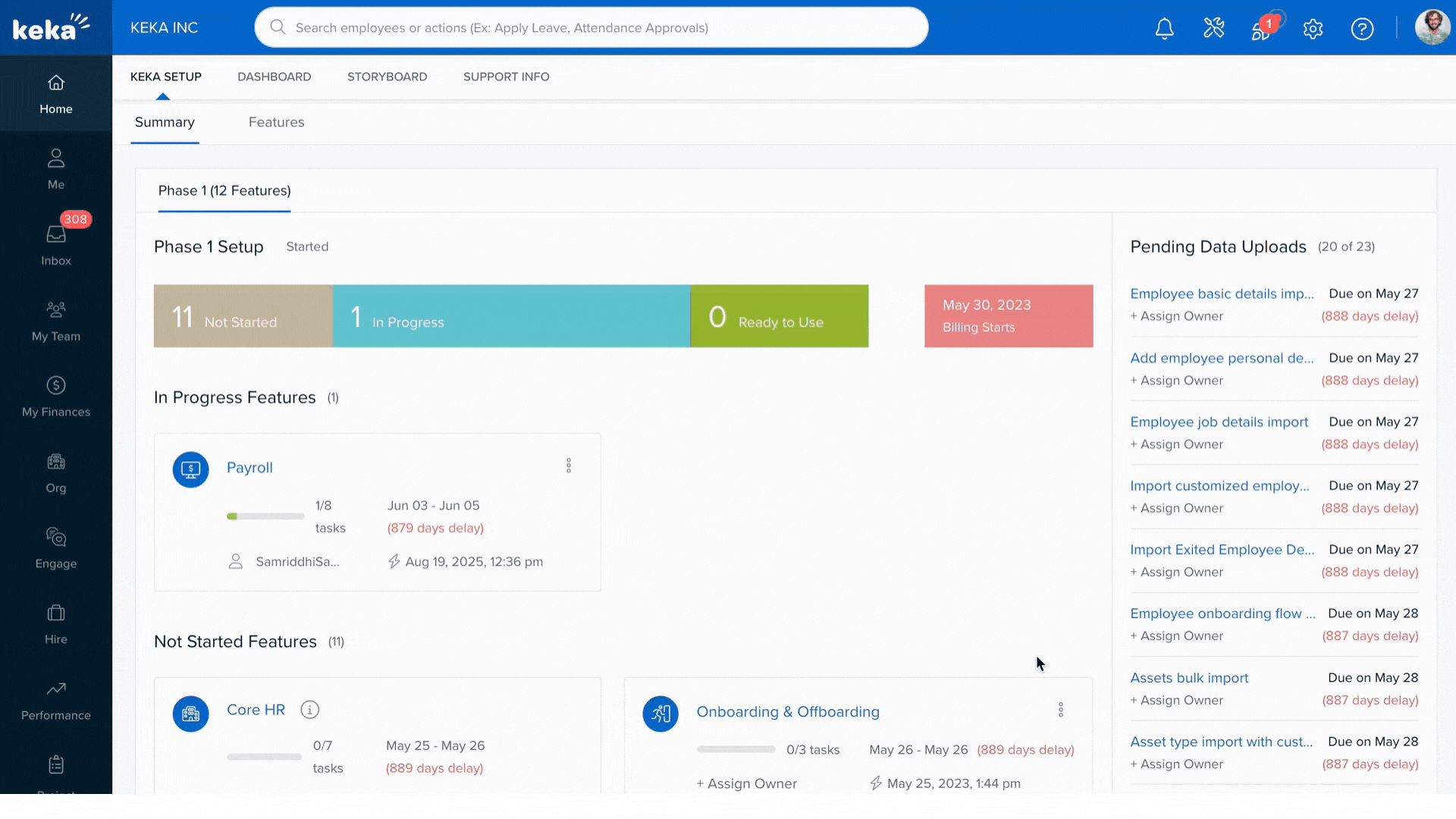Switch to the Features tab
Screen dimensions: 1456x819
coord(276,122)
